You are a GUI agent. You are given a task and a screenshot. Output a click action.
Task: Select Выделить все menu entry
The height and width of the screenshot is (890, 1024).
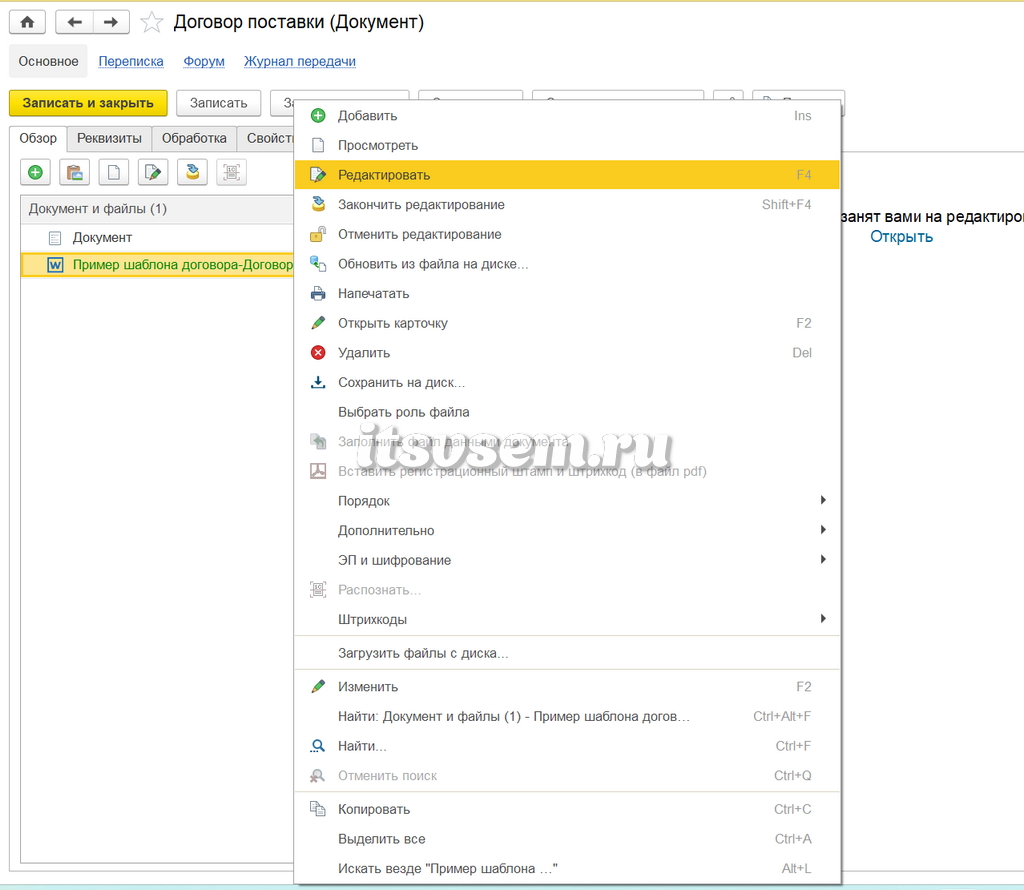(567, 838)
